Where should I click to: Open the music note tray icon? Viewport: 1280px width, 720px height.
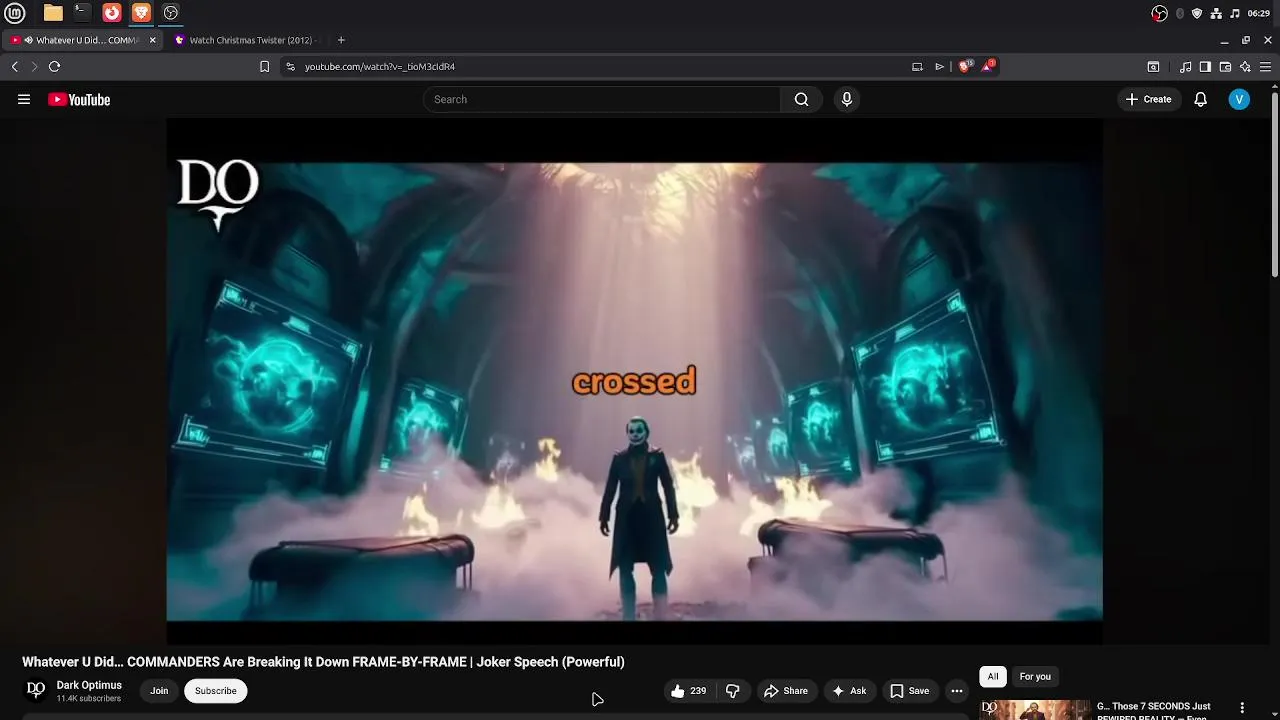tap(1235, 13)
